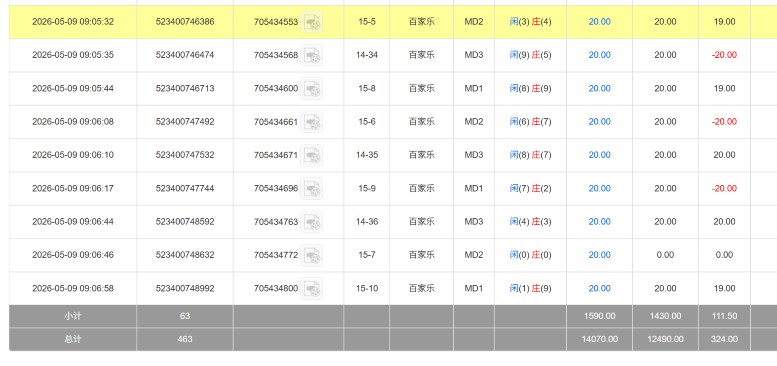This screenshot has height=366, width=777.
Task: Open video replay icon beside 705434671
Action: point(312,155)
